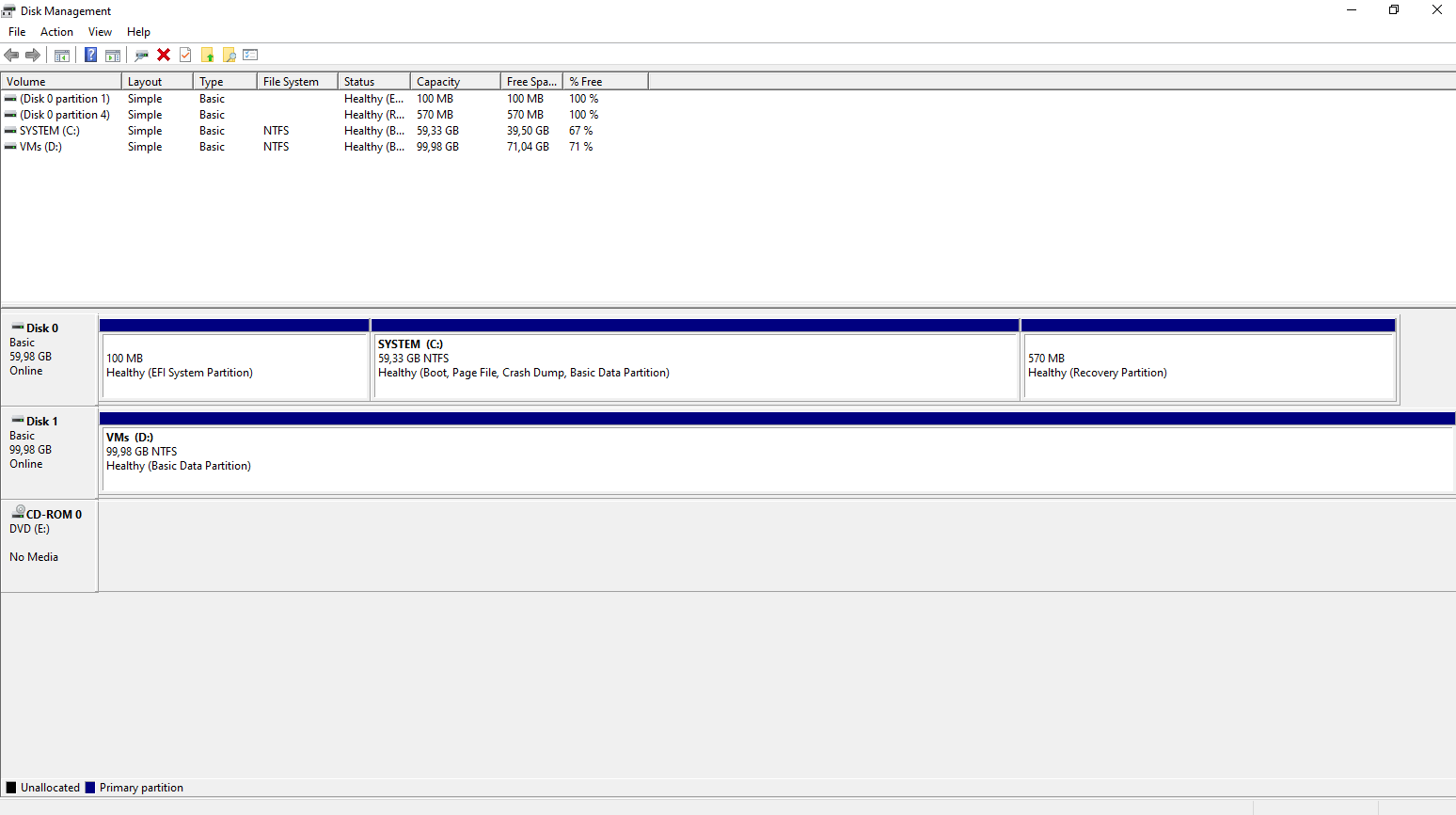Image resolution: width=1456 pixels, height=815 pixels.
Task: Click the "Unallocated" legend label
Action: tap(50, 788)
